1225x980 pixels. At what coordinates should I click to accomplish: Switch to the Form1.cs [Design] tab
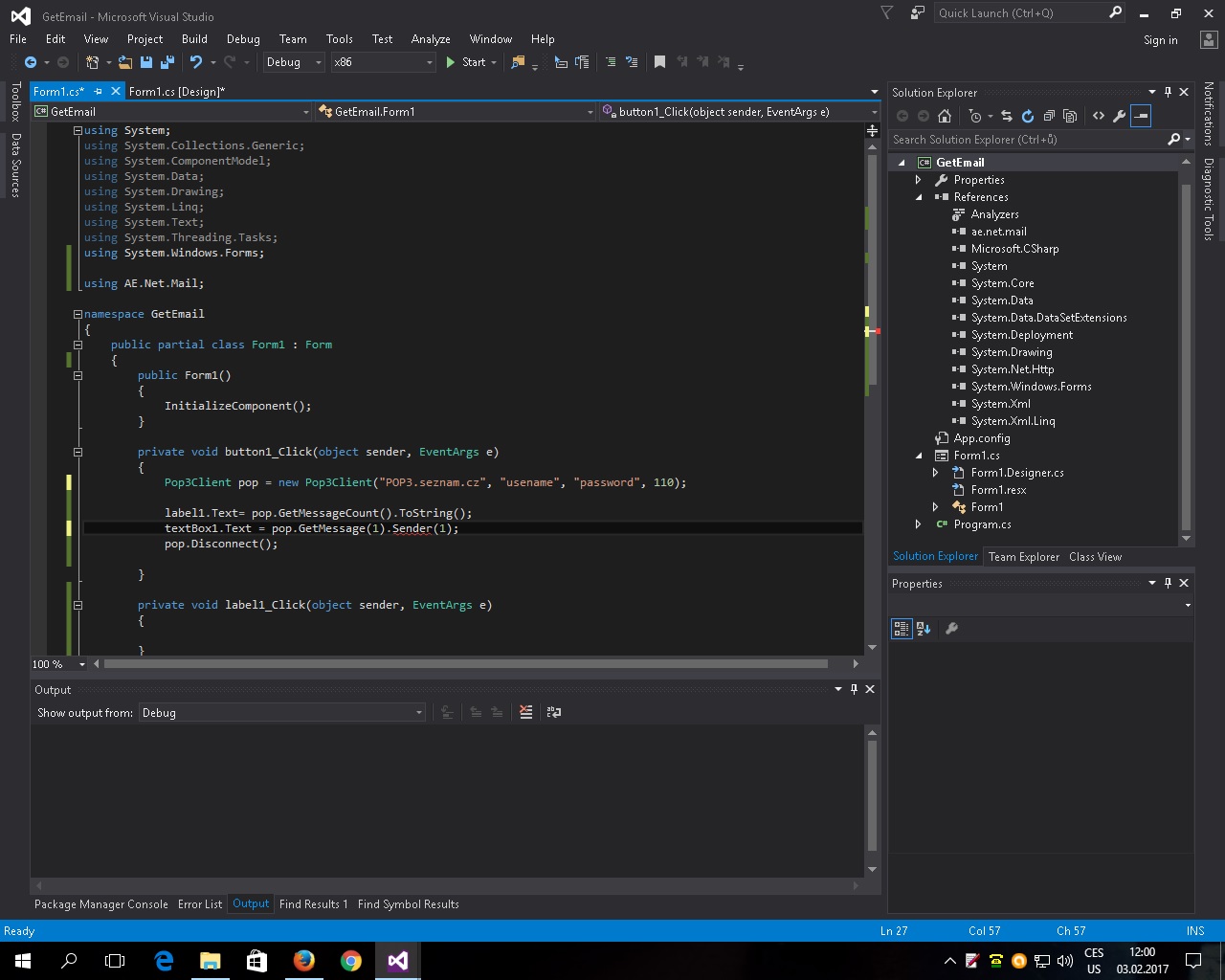tap(176, 92)
